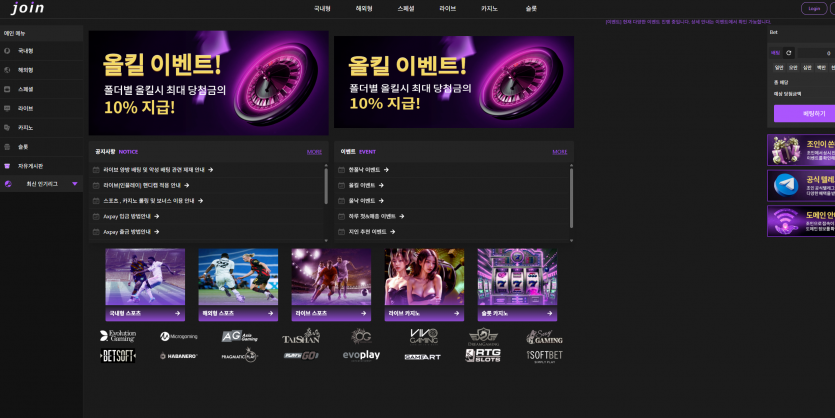Screen dimensions: 835x418
Task: Click the Sexy Gaming logo
Action: [544, 337]
